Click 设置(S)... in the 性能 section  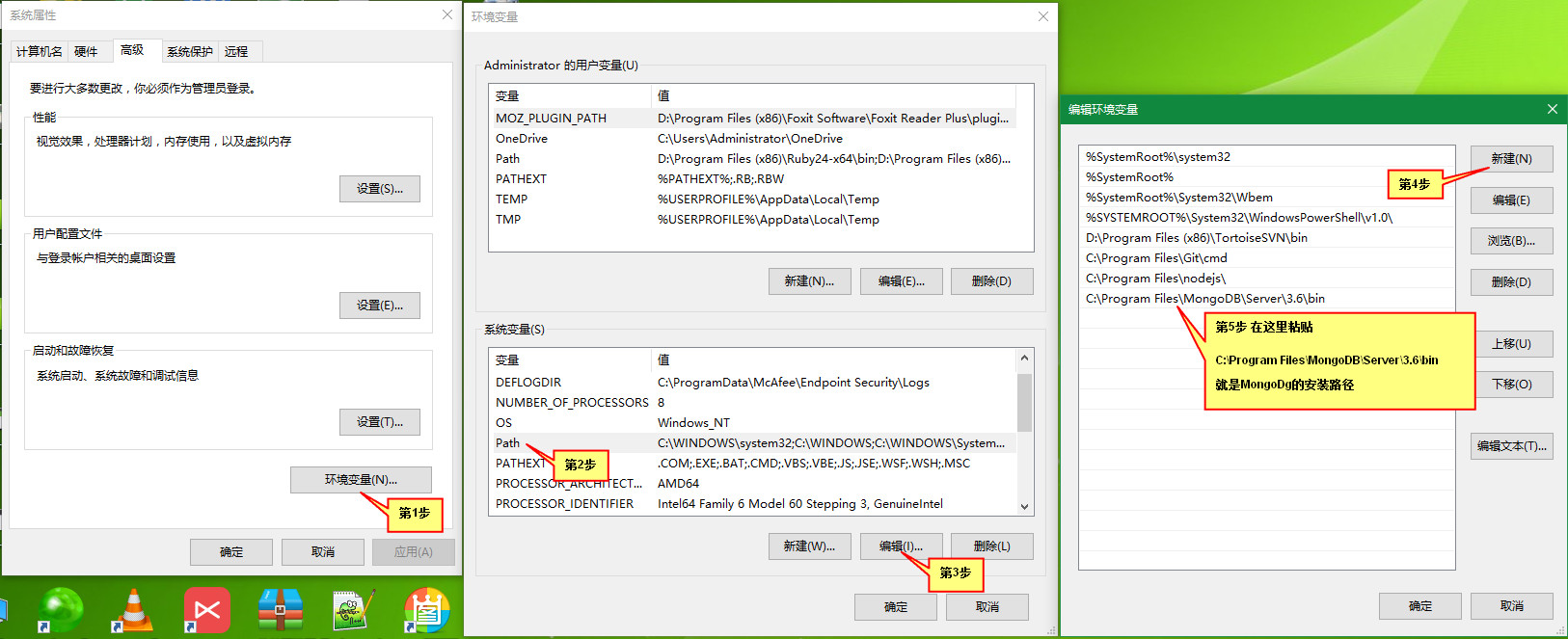pyautogui.click(x=380, y=189)
